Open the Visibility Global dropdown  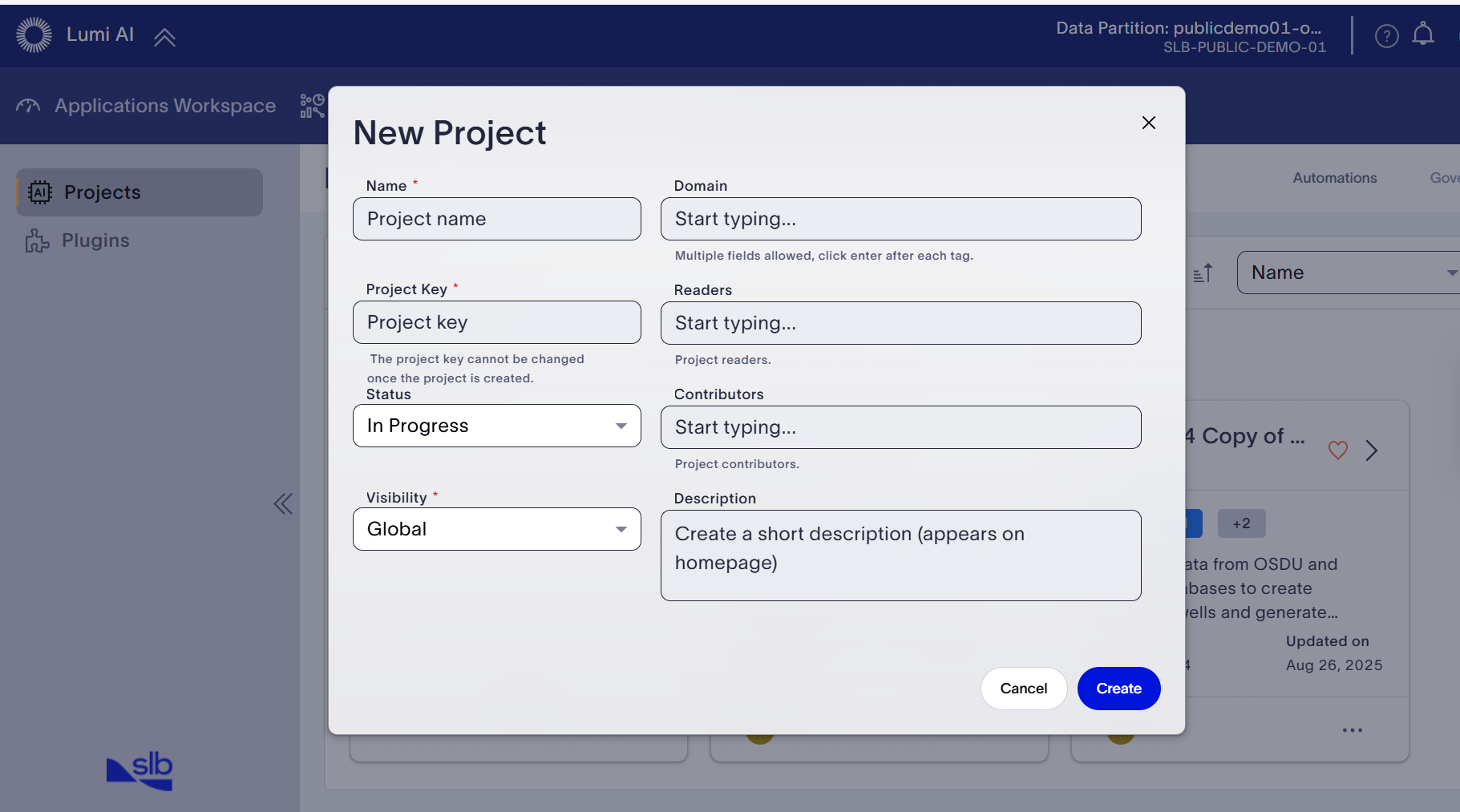coord(497,529)
